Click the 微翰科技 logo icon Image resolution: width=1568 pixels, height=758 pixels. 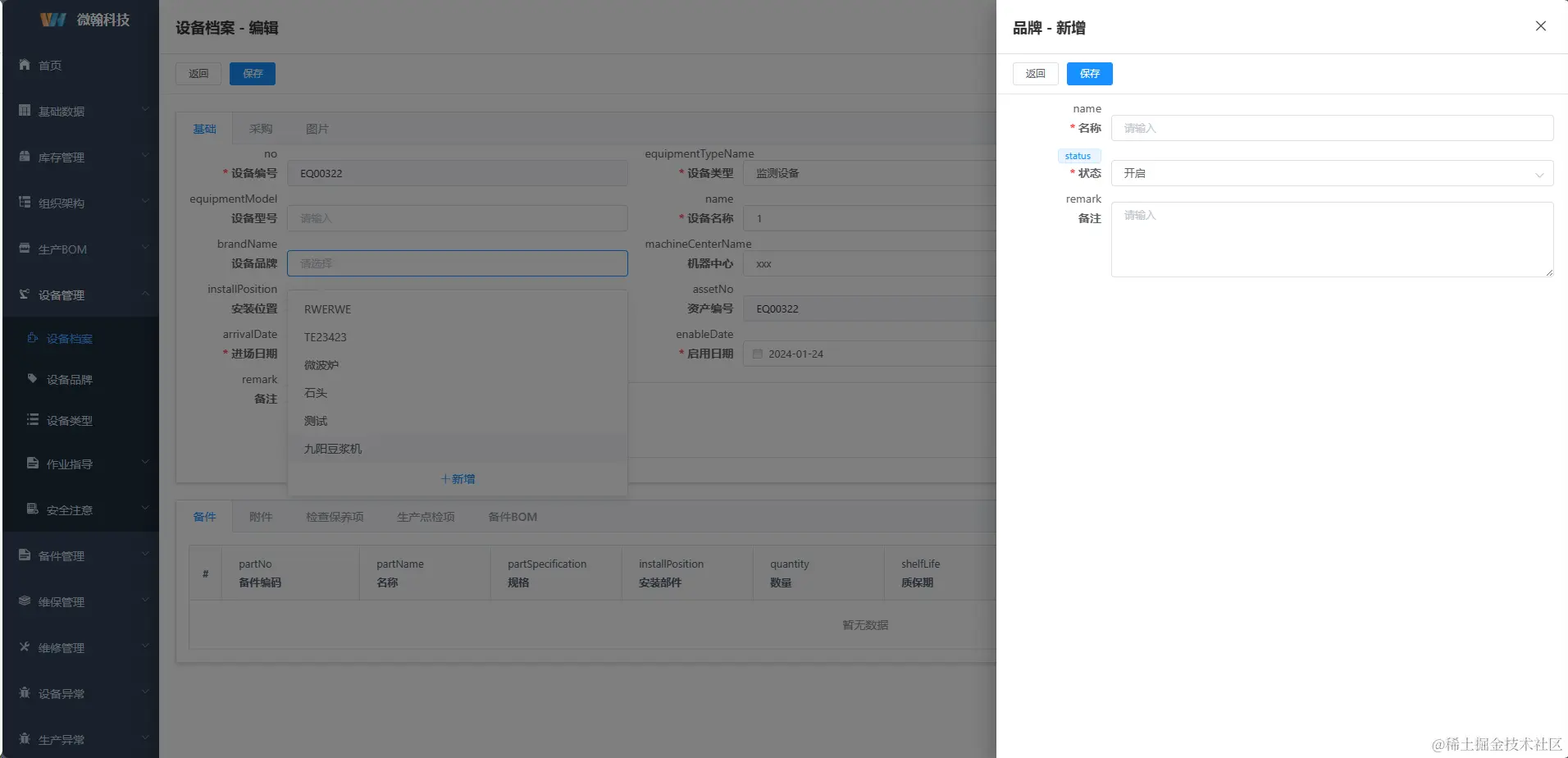53,20
